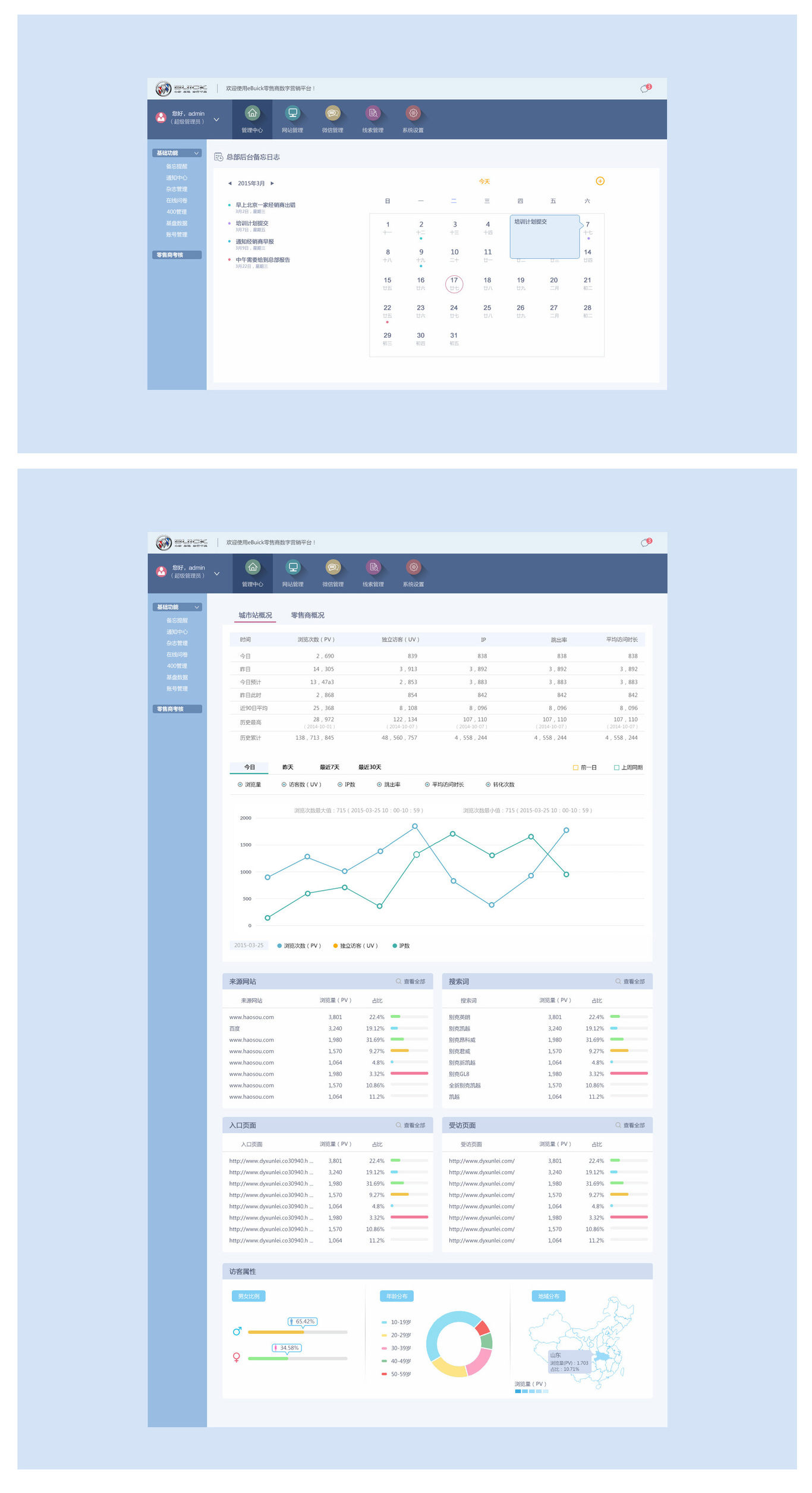Click 微信管理 chat icon on statistics page

tap(333, 567)
